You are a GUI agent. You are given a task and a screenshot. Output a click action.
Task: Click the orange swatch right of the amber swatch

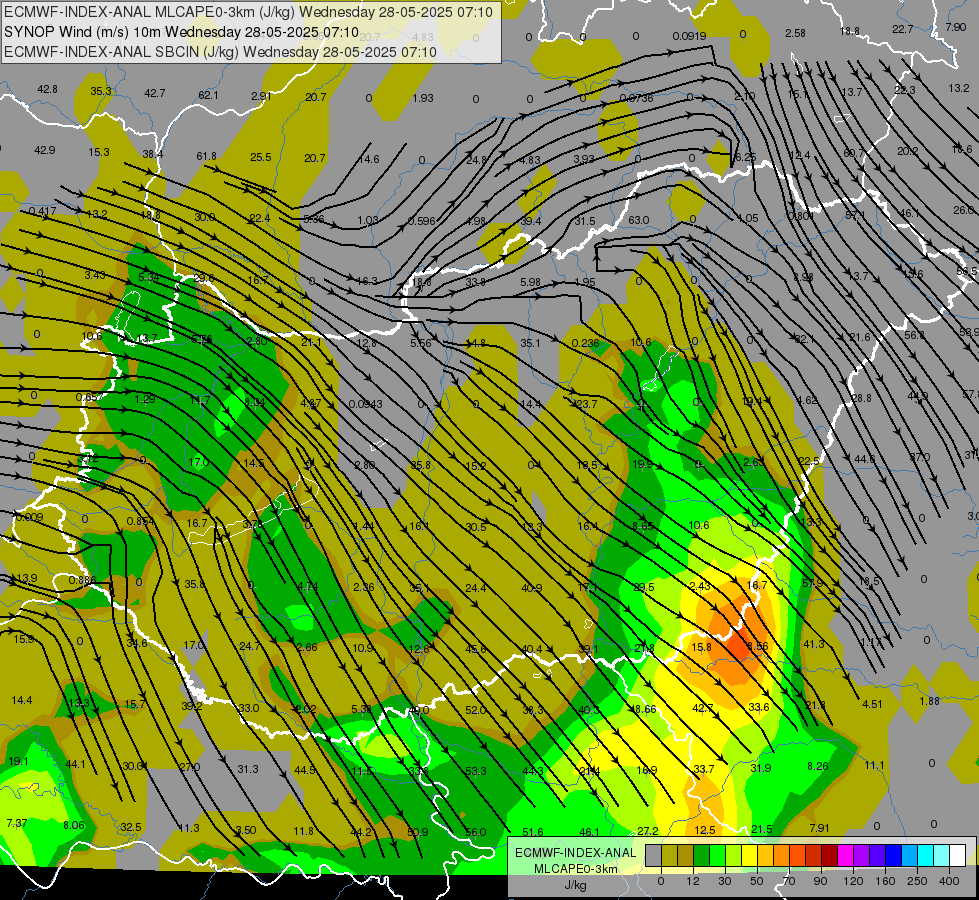pos(782,855)
